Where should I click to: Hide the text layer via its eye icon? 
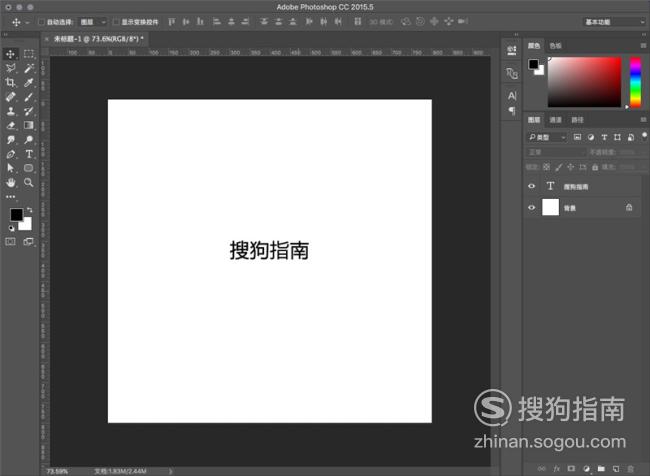point(531,186)
